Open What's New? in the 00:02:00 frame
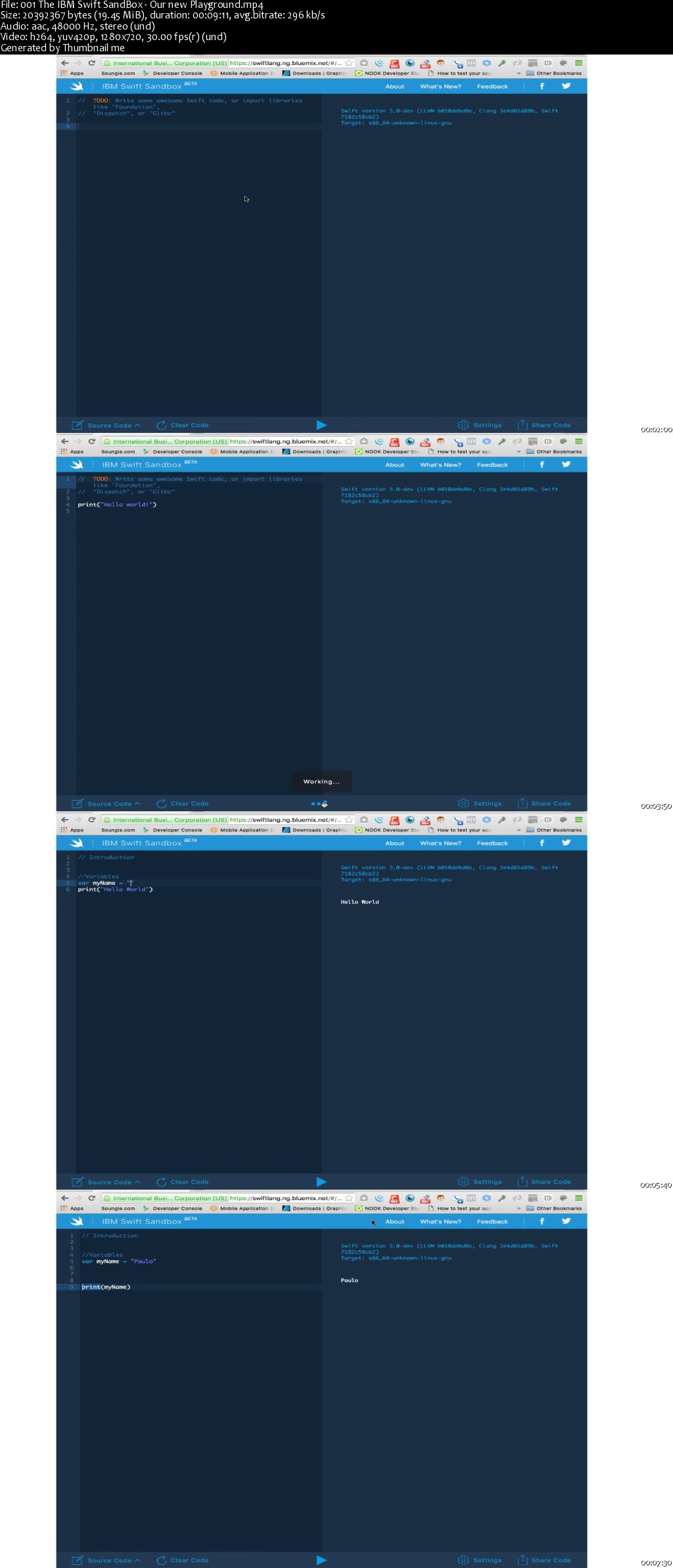The image size is (673, 1568). pos(440,86)
